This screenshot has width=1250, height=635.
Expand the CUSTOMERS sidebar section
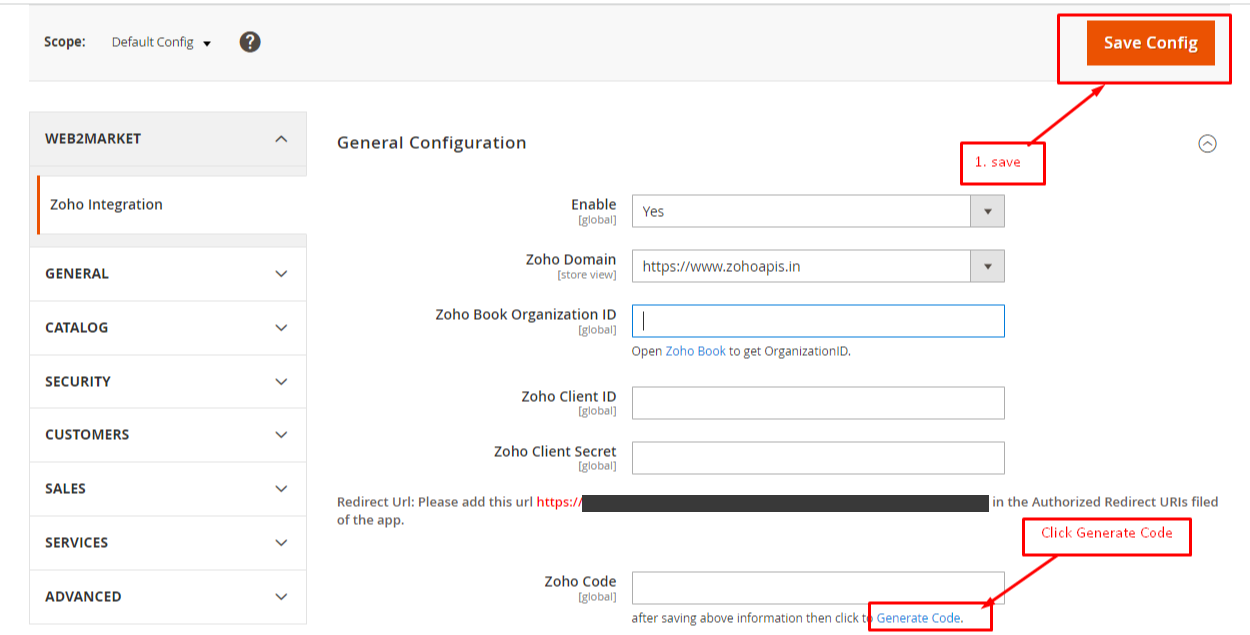[168, 435]
